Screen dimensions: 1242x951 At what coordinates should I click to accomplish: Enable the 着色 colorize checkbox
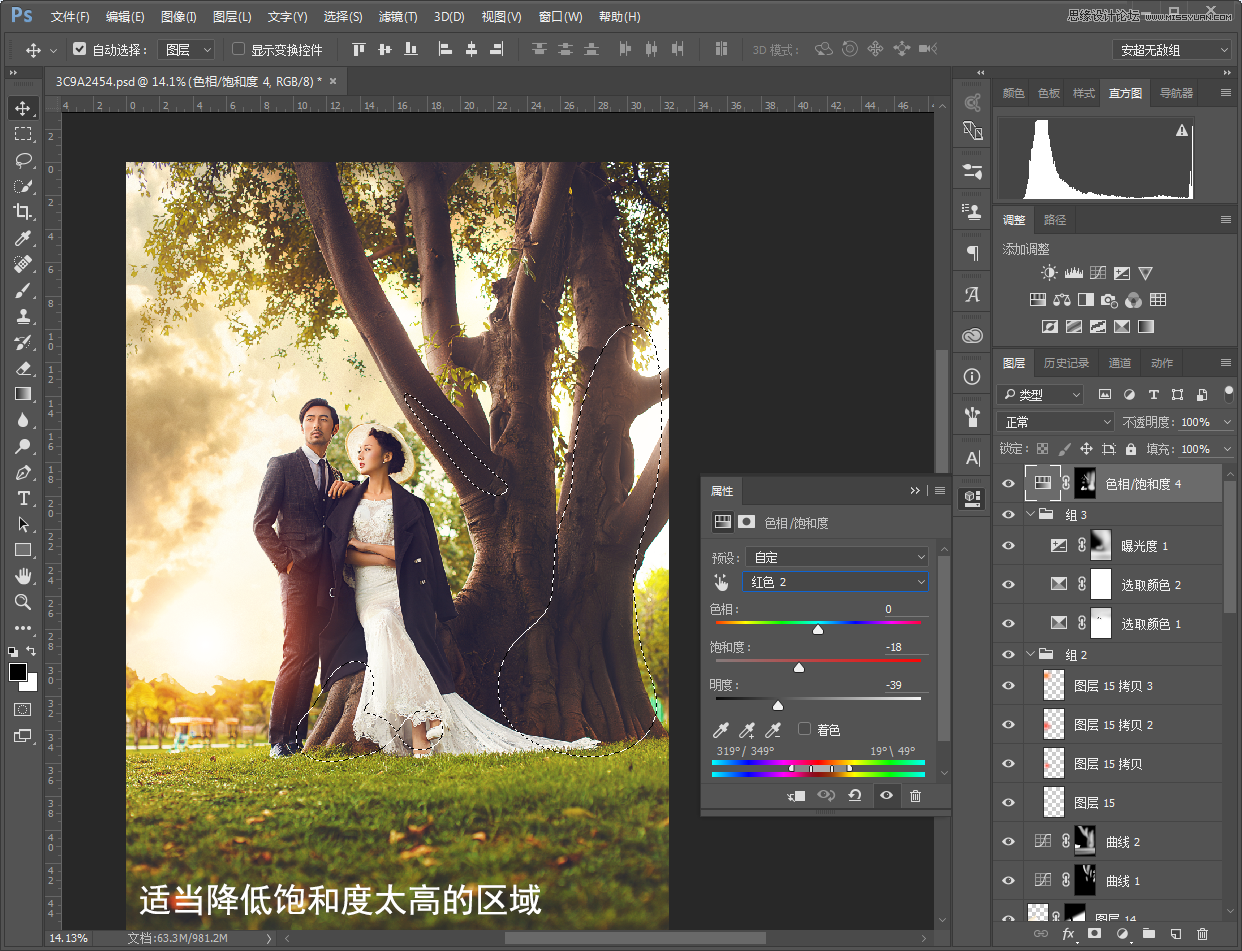(805, 730)
